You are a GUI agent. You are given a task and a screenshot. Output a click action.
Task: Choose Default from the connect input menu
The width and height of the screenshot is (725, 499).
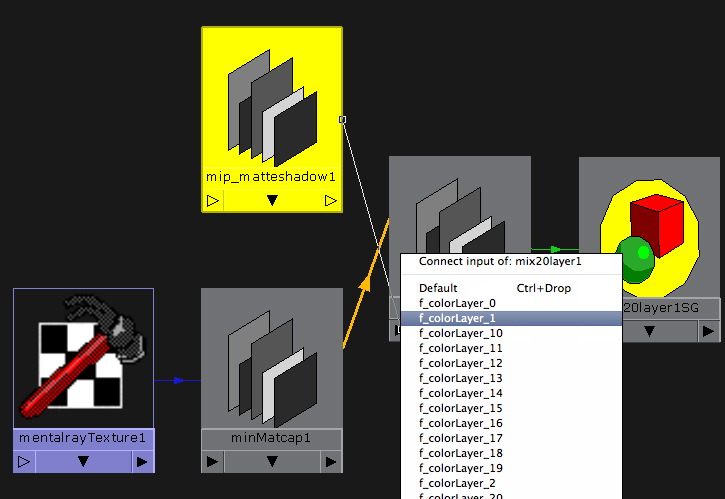coord(511,288)
